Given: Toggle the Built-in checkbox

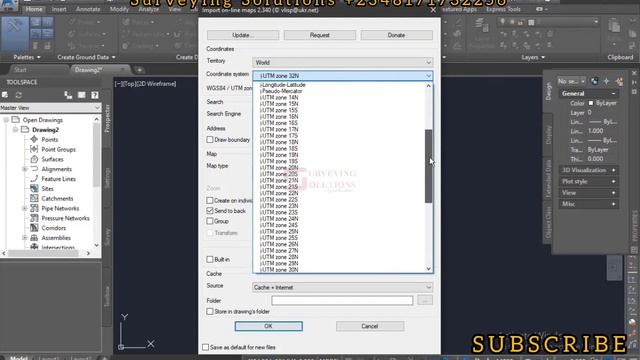Looking at the screenshot, I should [x=210, y=260].
